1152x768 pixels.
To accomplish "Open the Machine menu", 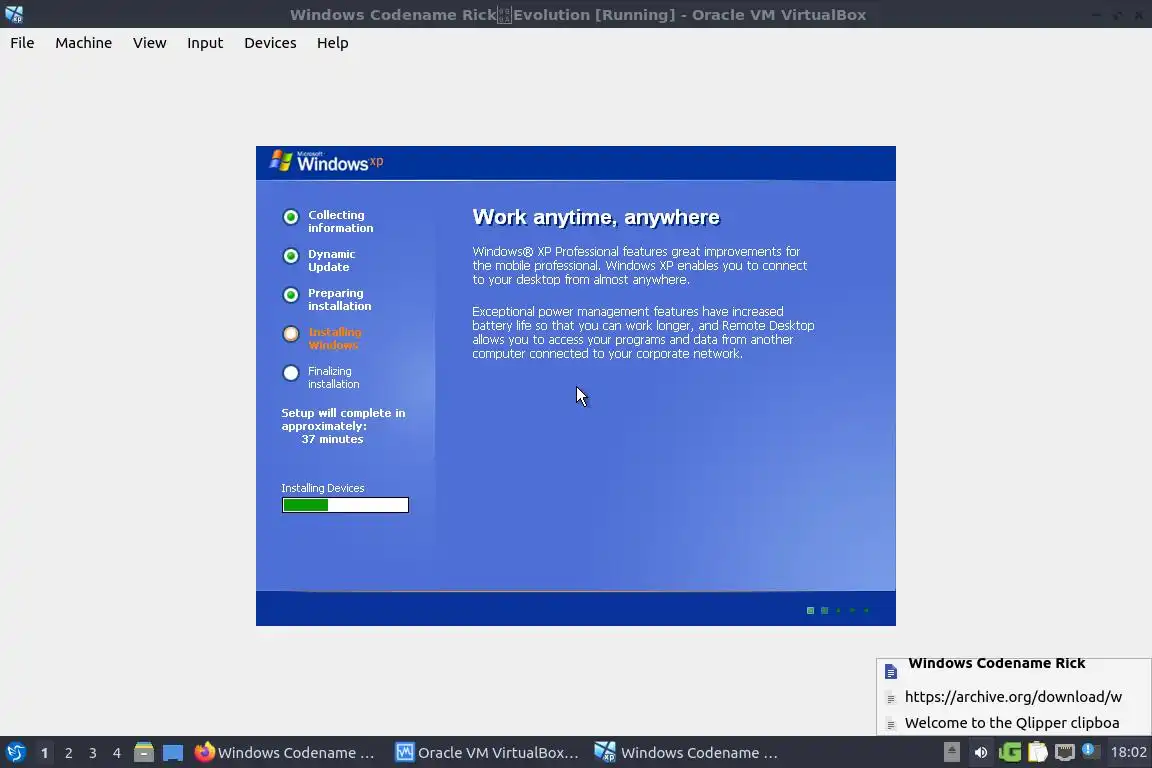I will tap(83, 43).
